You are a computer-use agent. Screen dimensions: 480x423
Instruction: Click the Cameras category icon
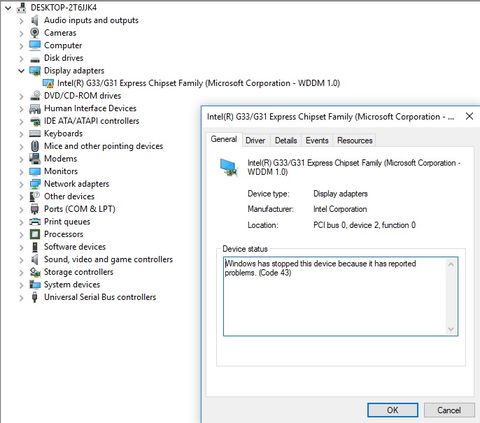click(35, 33)
